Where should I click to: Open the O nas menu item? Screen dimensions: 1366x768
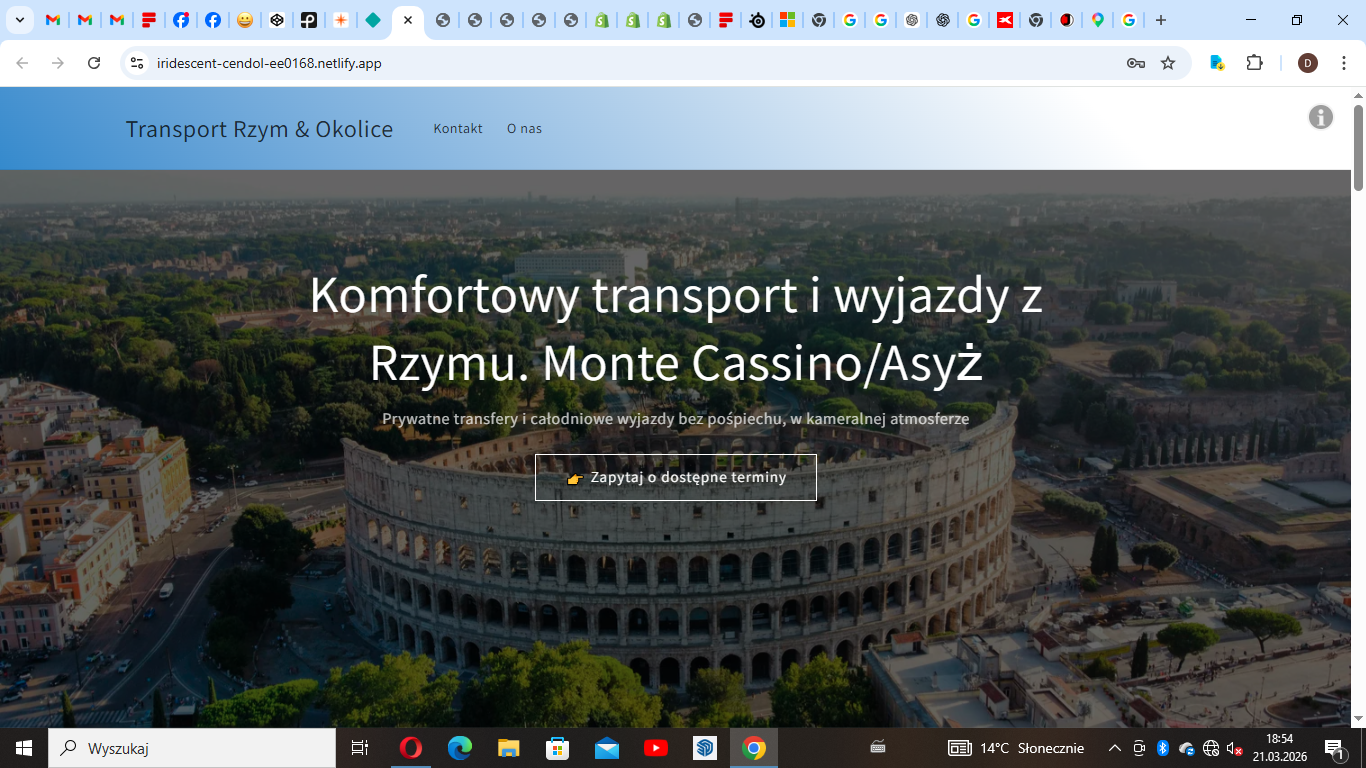(524, 128)
